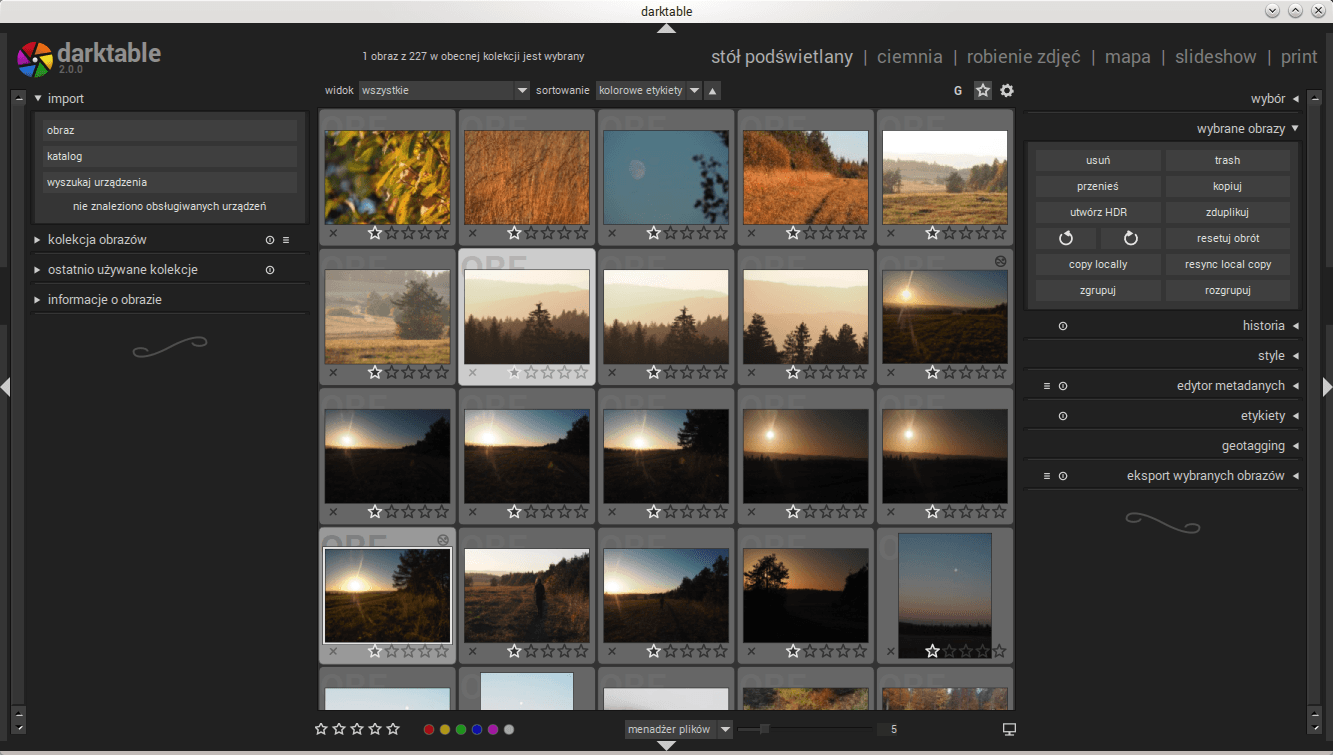Select the stół podświetlany view
The height and width of the screenshot is (755, 1333).
click(782, 57)
